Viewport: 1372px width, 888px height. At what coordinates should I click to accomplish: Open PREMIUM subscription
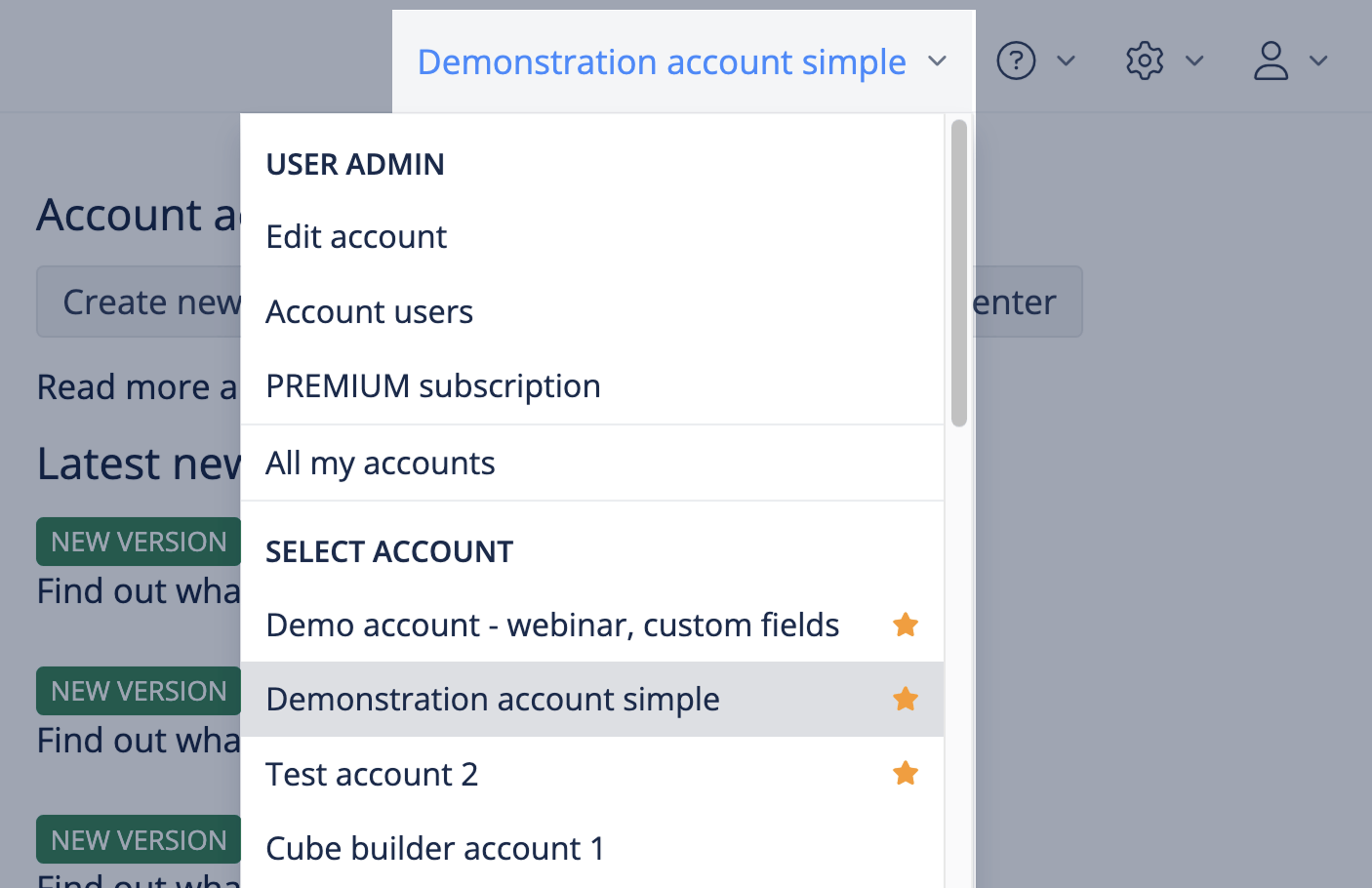click(432, 385)
